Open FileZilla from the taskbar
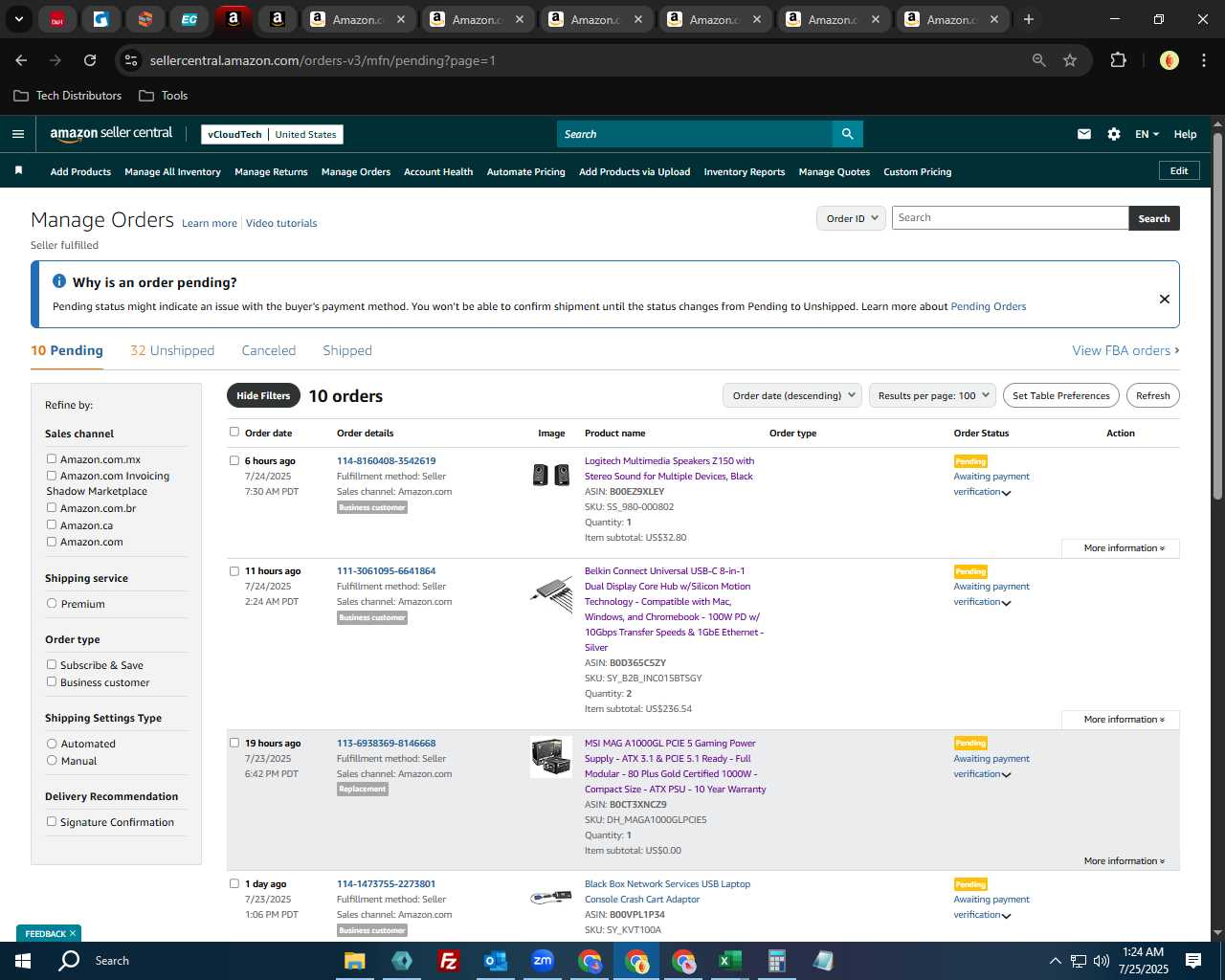Viewport: 1225px width, 980px height. (x=448, y=961)
